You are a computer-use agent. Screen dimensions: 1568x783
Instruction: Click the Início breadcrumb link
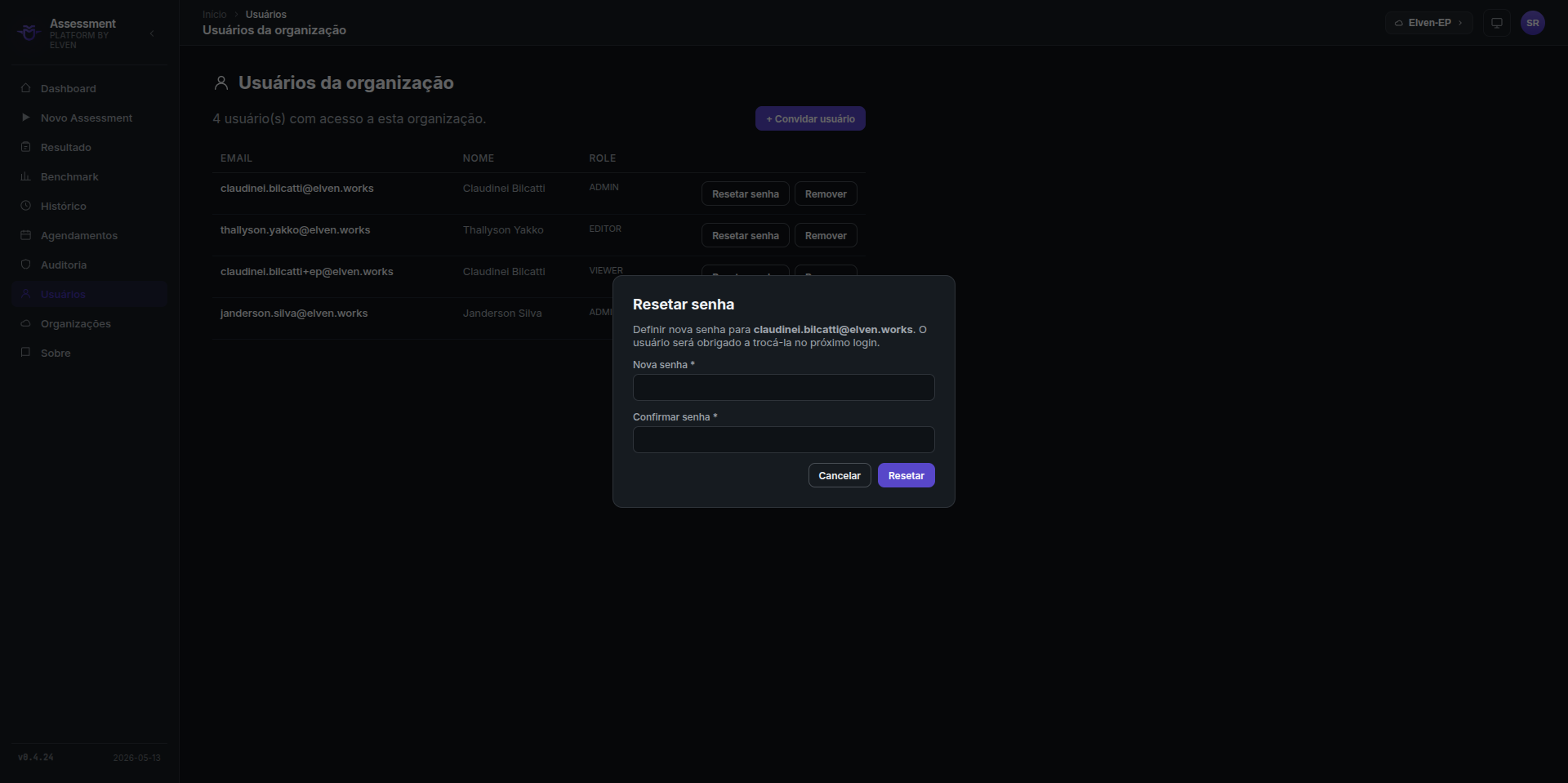(215, 15)
